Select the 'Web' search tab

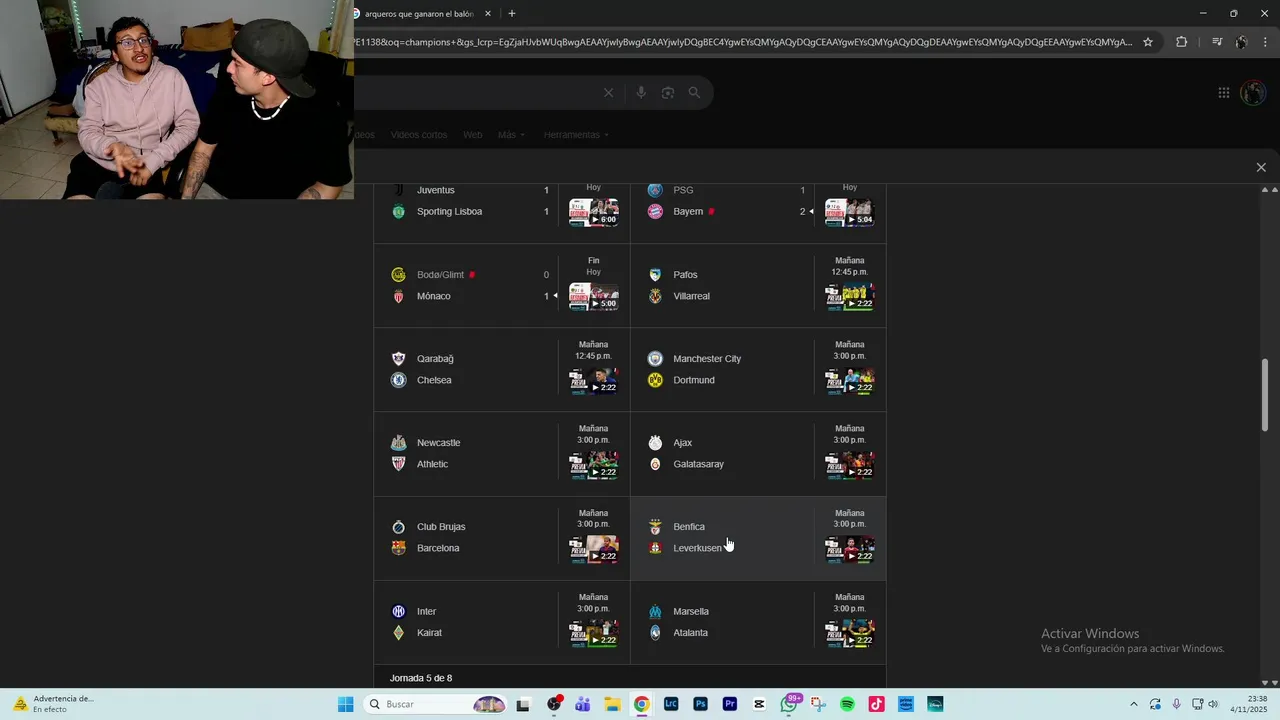click(472, 135)
